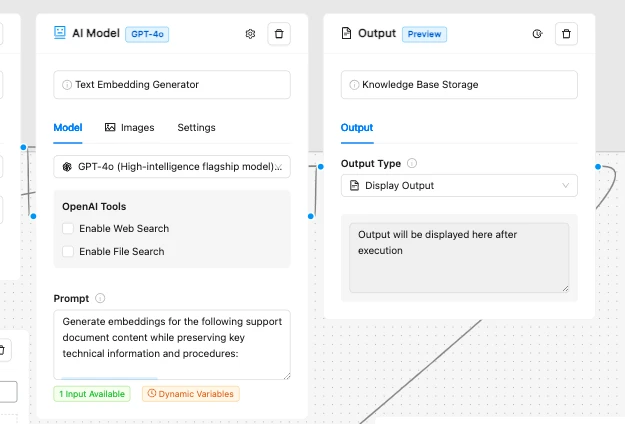Open the GPT-4o model dropdown
Image resolution: width=625 pixels, height=424 pixels.
coord(171,167)
